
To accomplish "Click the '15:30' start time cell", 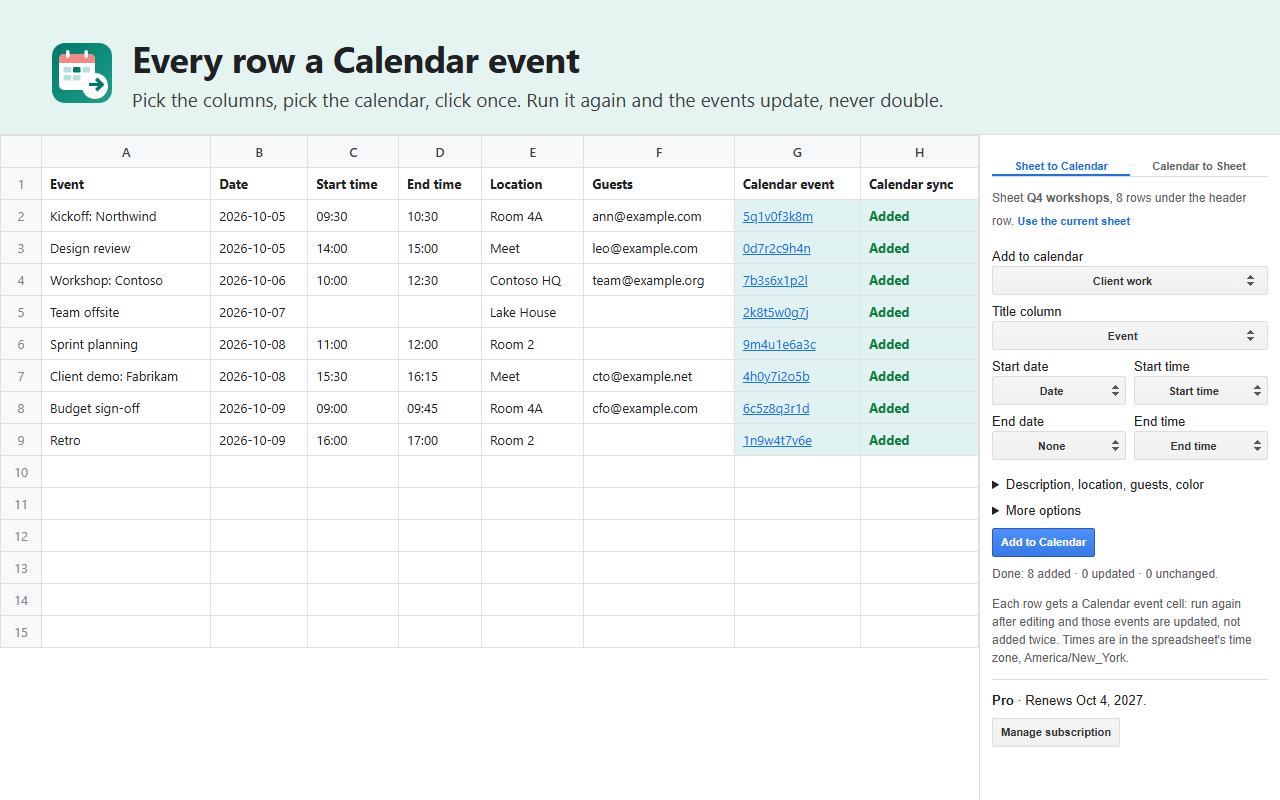I will 353,376.
